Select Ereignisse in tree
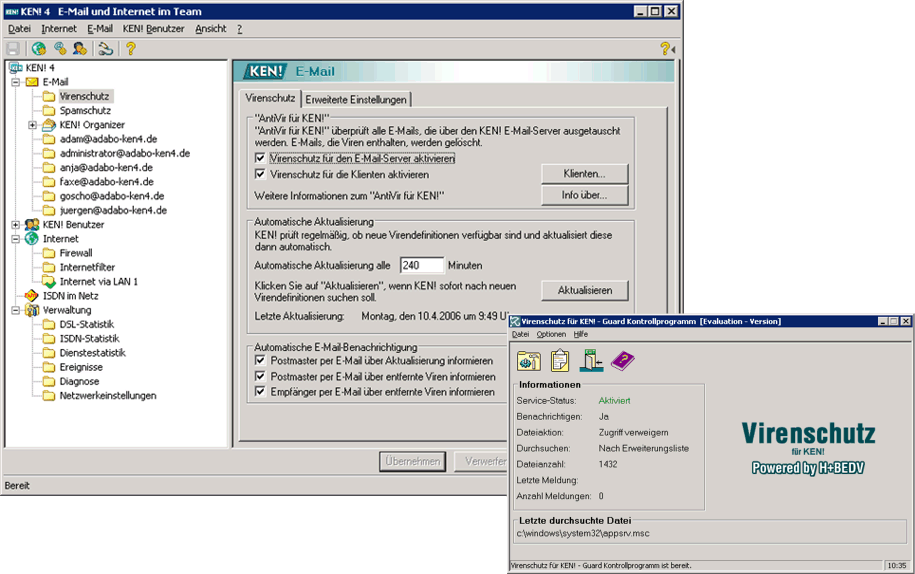The width and height of the screenshot is (915, 574). tap(81, 367)
